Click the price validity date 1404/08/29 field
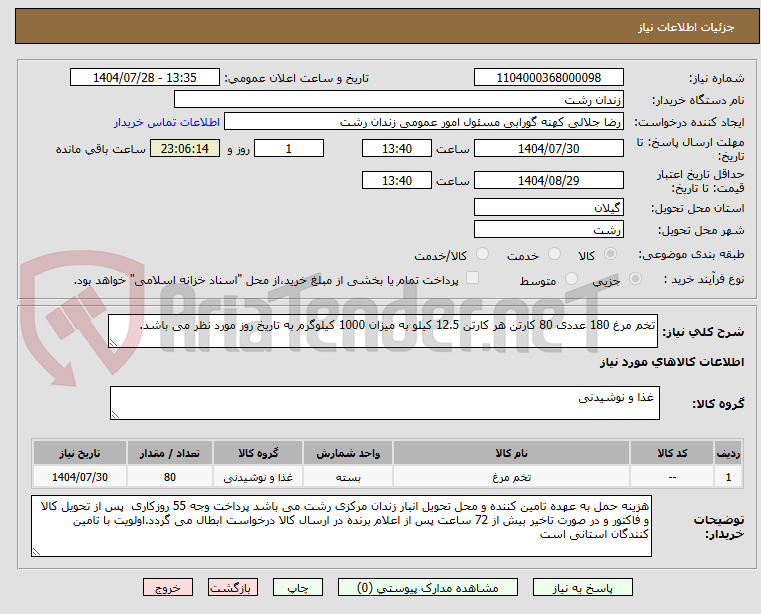The image size is (761, 614). pos(548,181)
